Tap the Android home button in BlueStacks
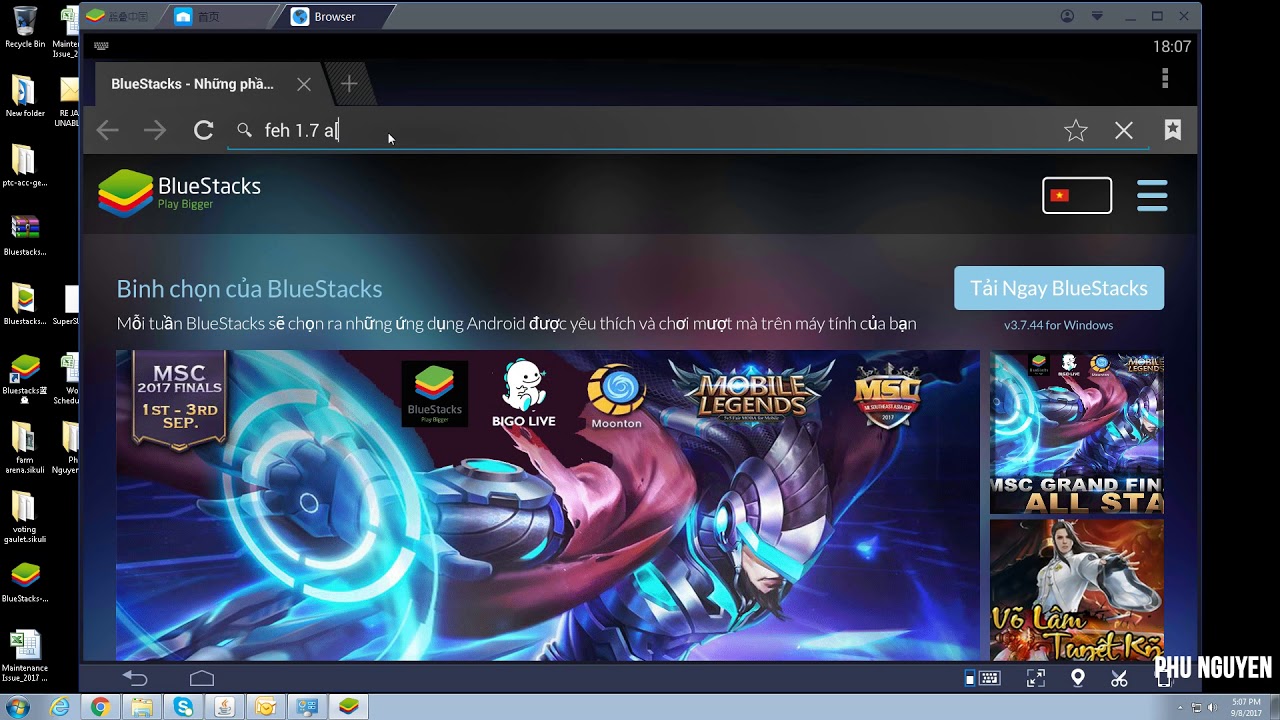This screenshot has width=1280, height=720. (x=202, y=678)
